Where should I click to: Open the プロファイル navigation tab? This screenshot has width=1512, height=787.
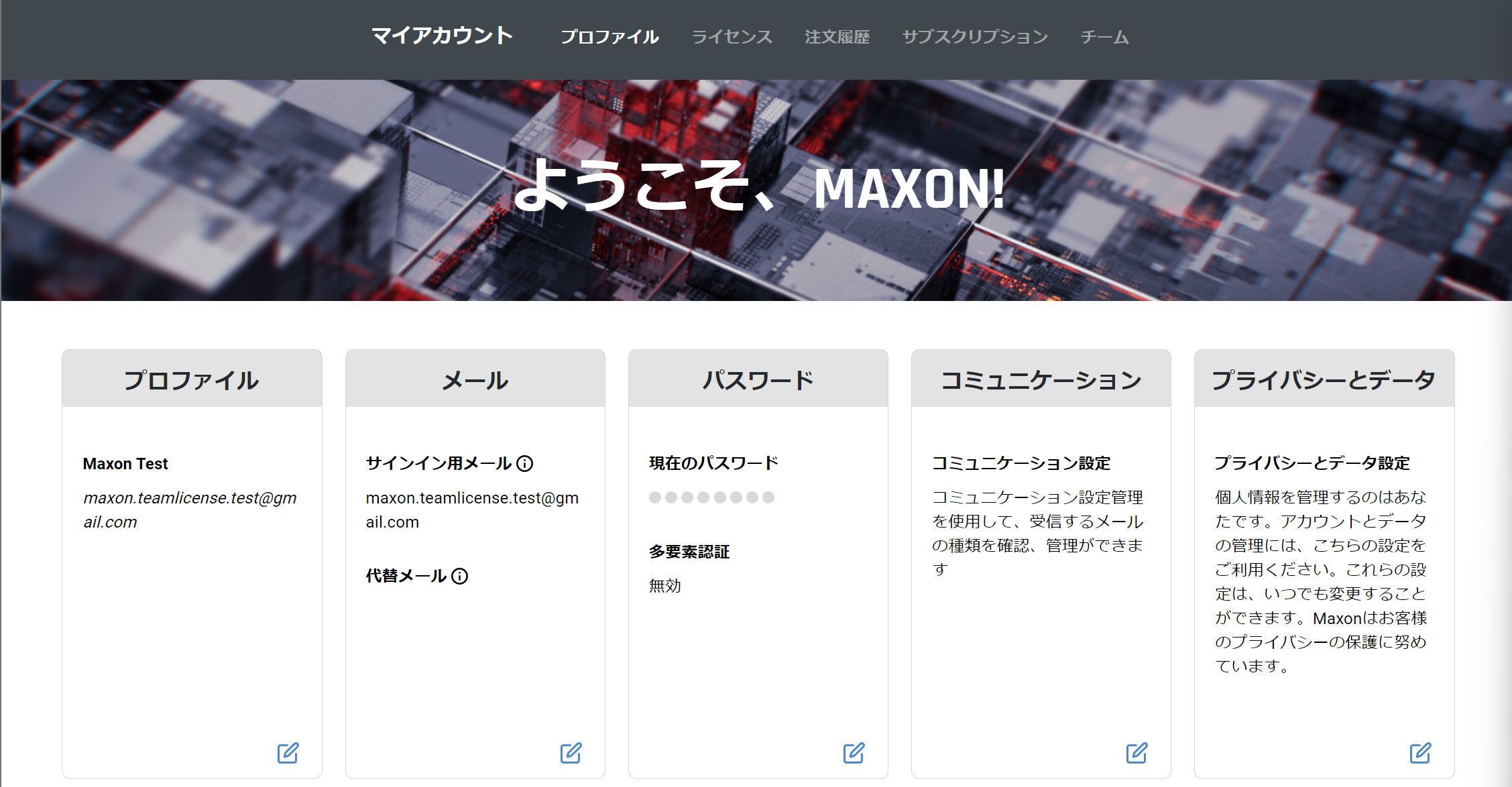[x=609, y=37]
